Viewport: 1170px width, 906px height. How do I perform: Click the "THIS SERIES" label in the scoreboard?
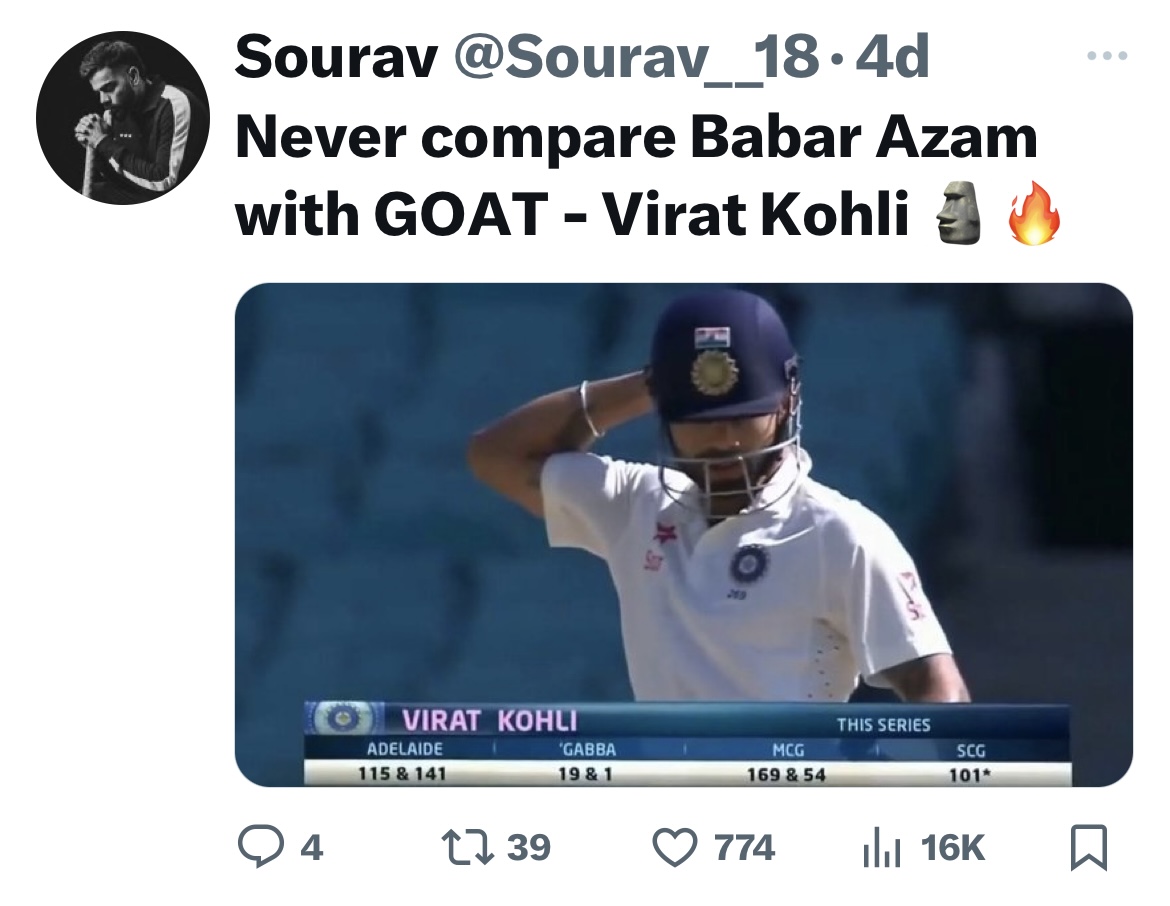(x=883, y=725)
